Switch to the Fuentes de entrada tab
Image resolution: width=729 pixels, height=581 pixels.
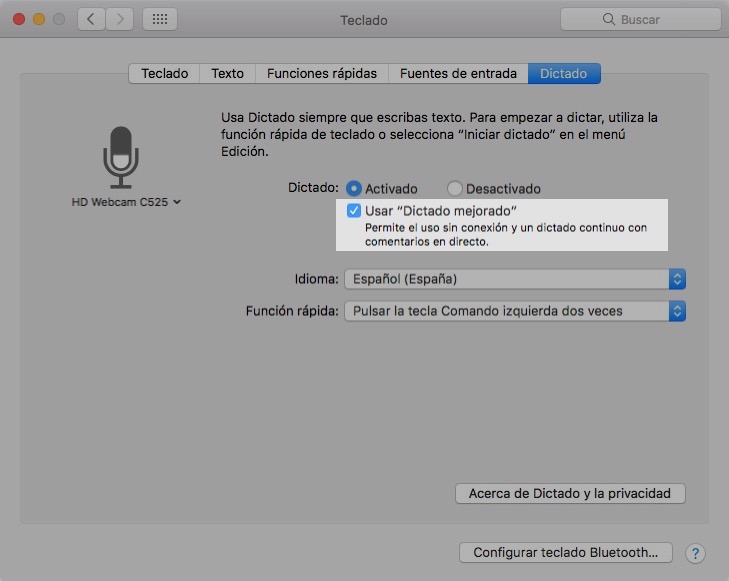pos(458,73)
